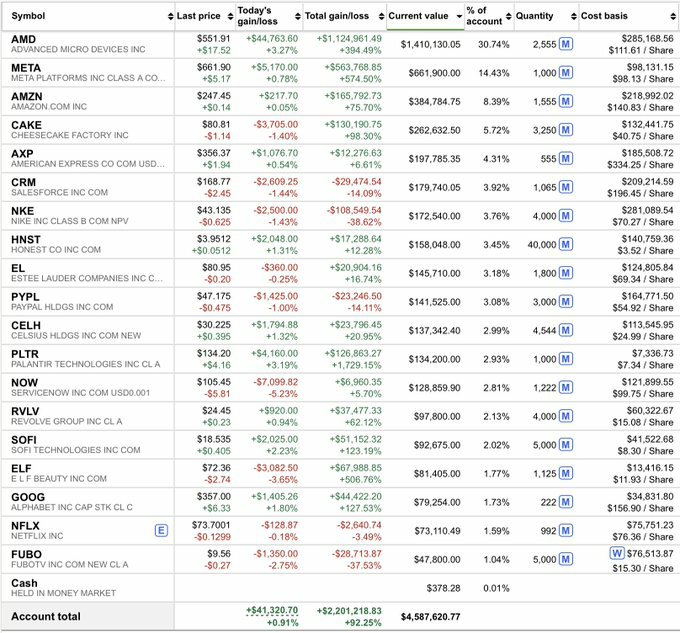Click CELH symbol name
Image resolution: width=680 pixels, height=633 pixels.
tap(26, 326)
